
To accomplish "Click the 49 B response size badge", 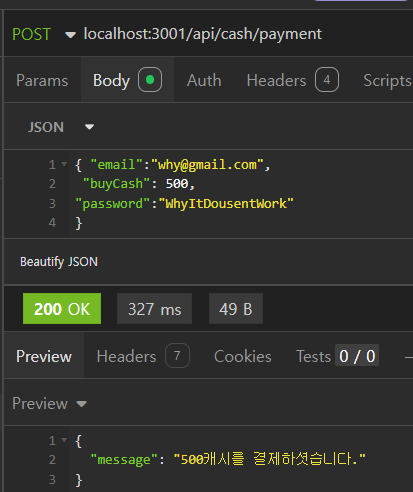I will point(236,309).
